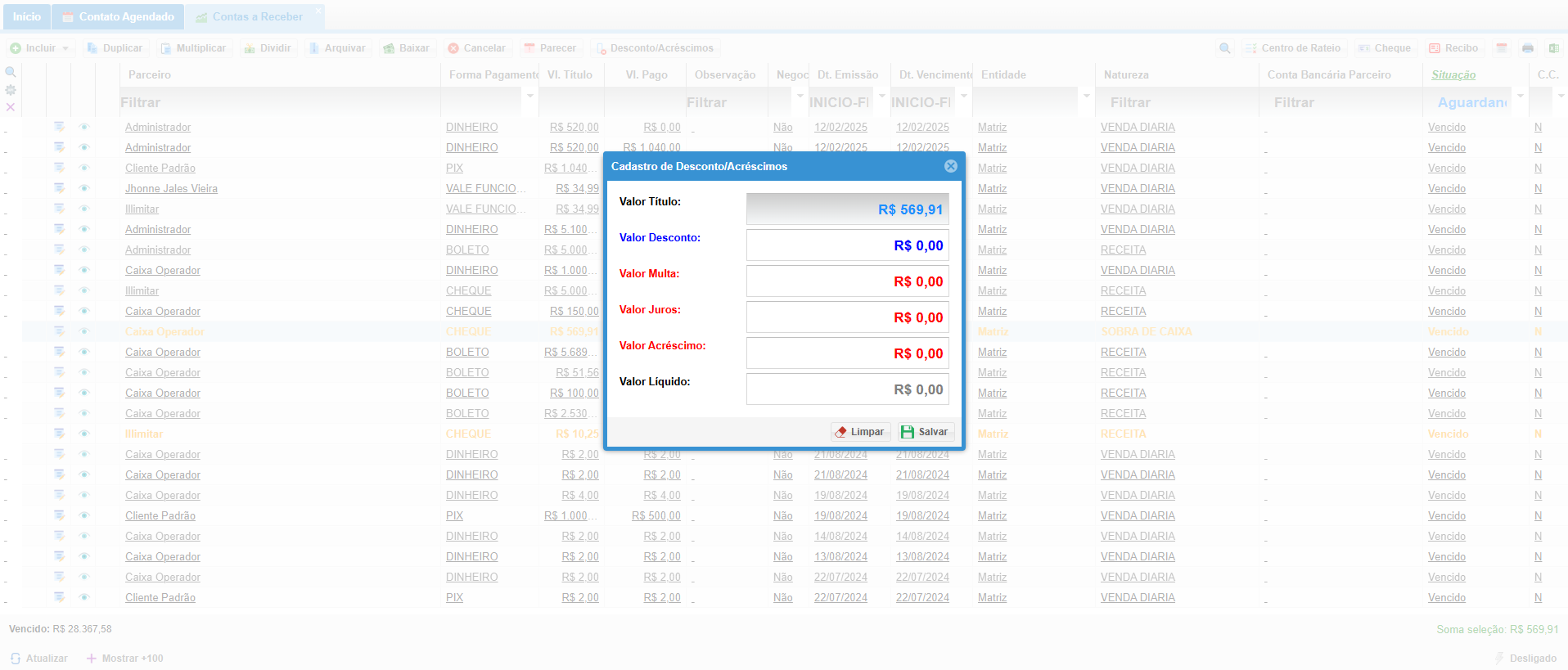Close the Cadastro de Desconto/Acréscimos dialog
1568x670 pixels.
click(950, 166)
